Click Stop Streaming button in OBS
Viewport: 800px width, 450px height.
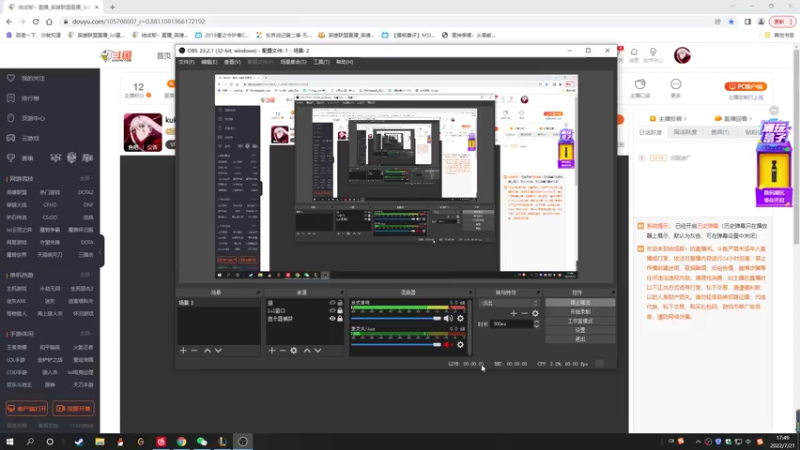pos(580,303)
